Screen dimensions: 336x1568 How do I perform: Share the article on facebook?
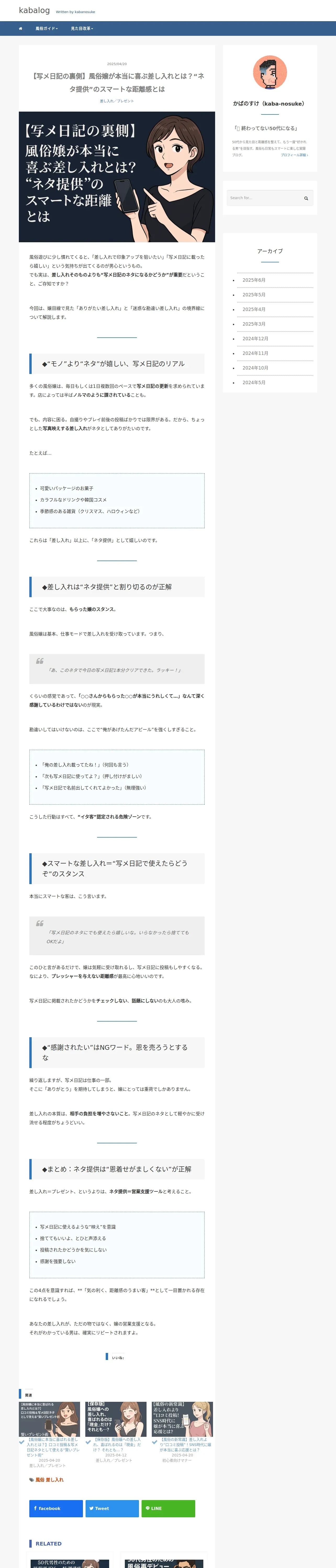tap(55, 1508)
